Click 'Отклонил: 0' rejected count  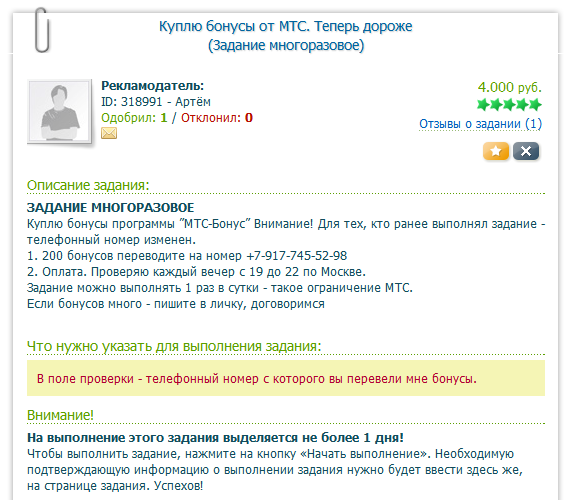(x=217, y=118)
